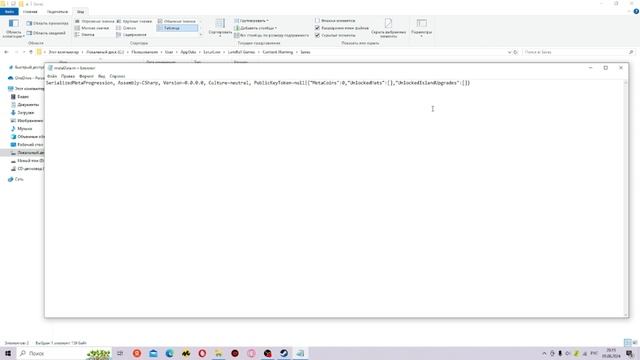640x360 pixels.
Task: Open OneDrive in the navigation pane
Action: (26, 78)
